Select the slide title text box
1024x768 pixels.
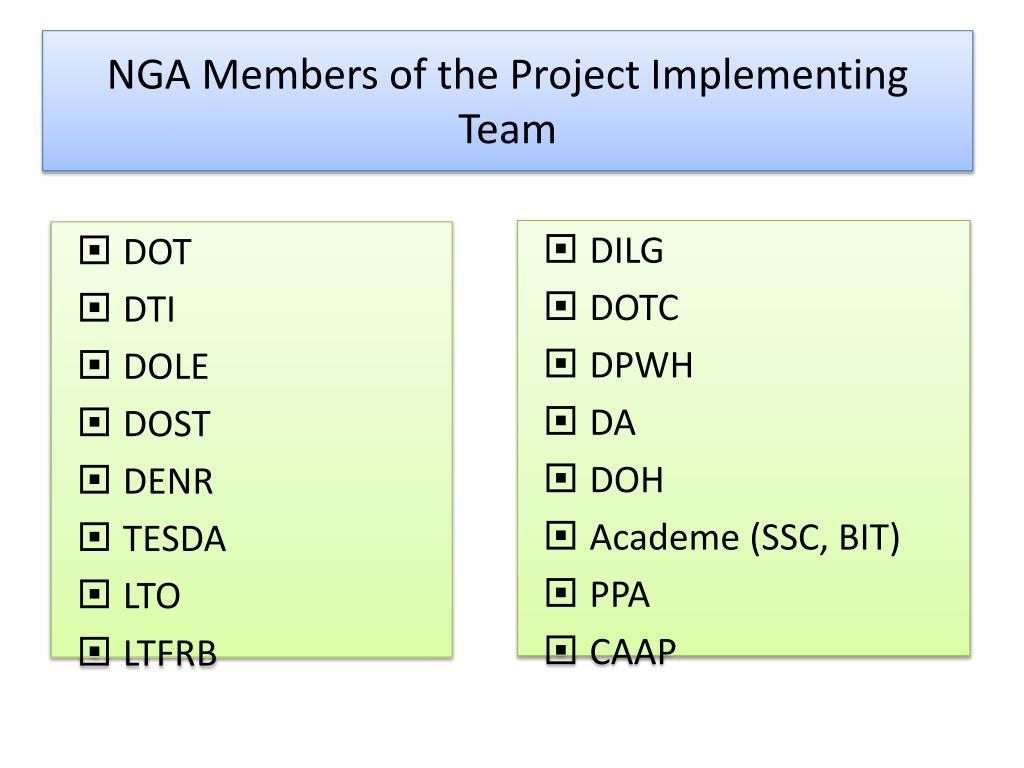coord(508,101)
